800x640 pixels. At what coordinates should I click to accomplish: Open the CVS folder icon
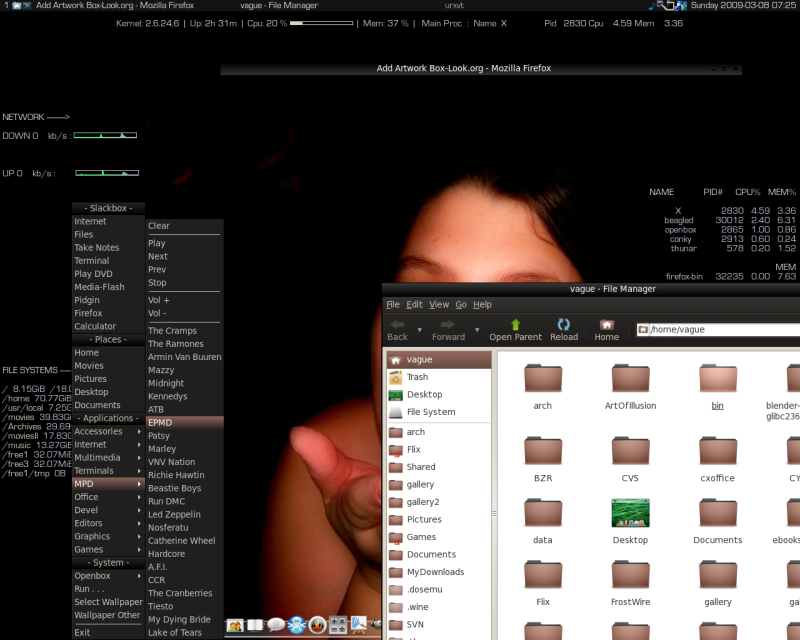[631, 450]
